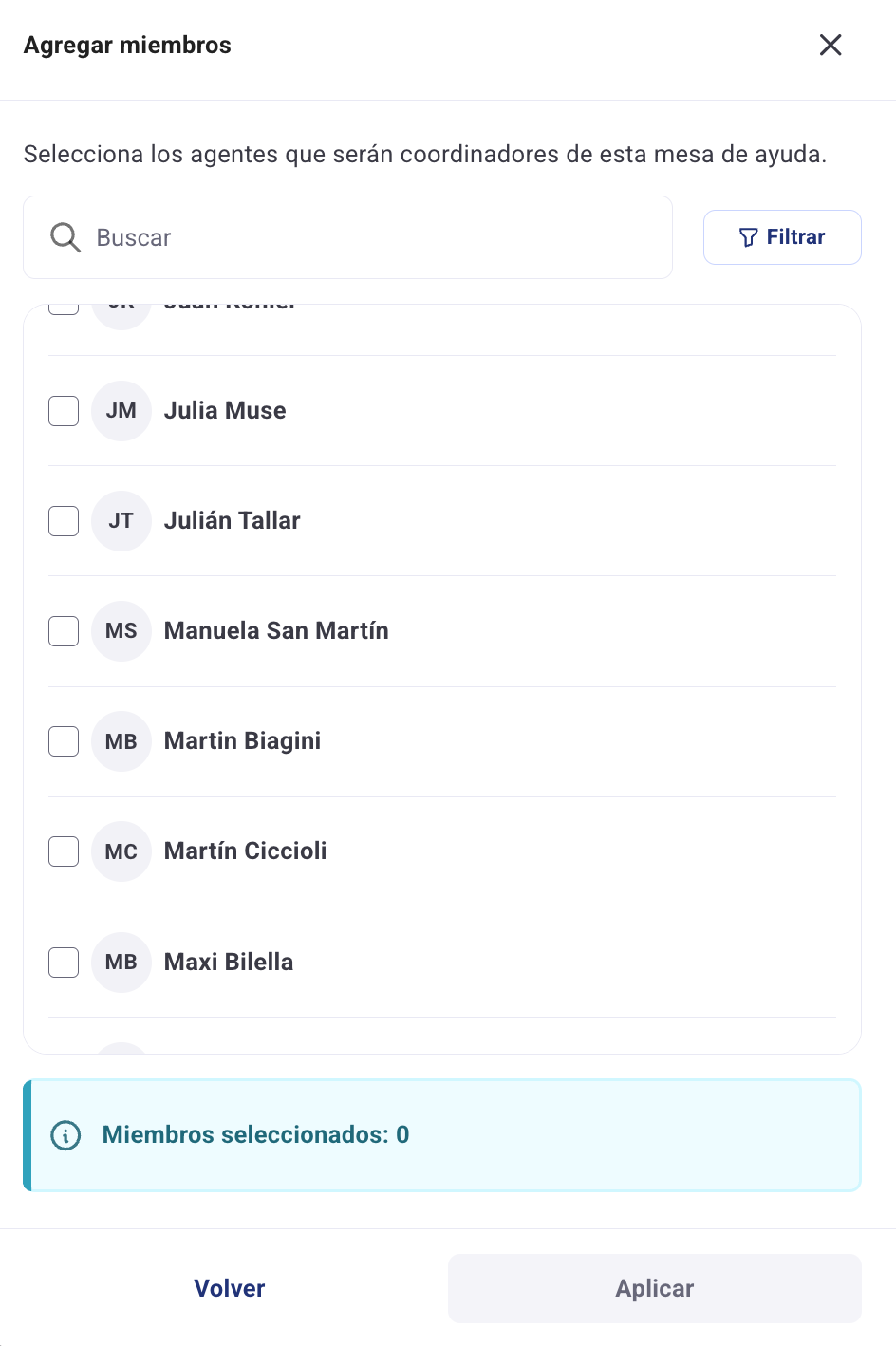
Task: Click the MC avatar icon
Action: [x=121, y=851]
